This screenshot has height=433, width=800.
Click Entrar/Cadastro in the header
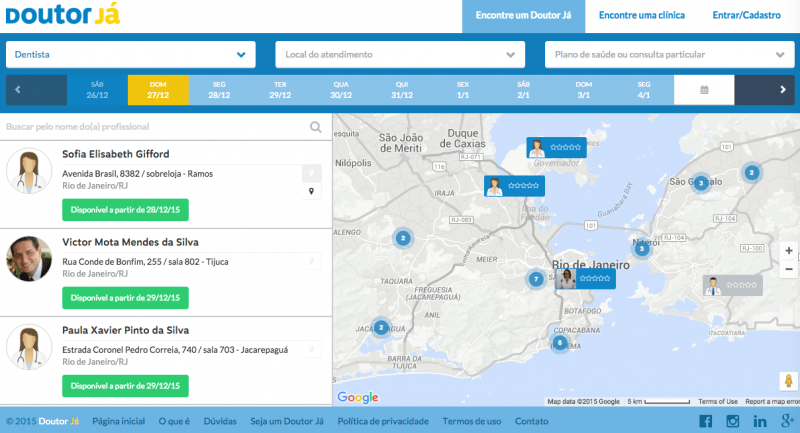tap(746, 16)
